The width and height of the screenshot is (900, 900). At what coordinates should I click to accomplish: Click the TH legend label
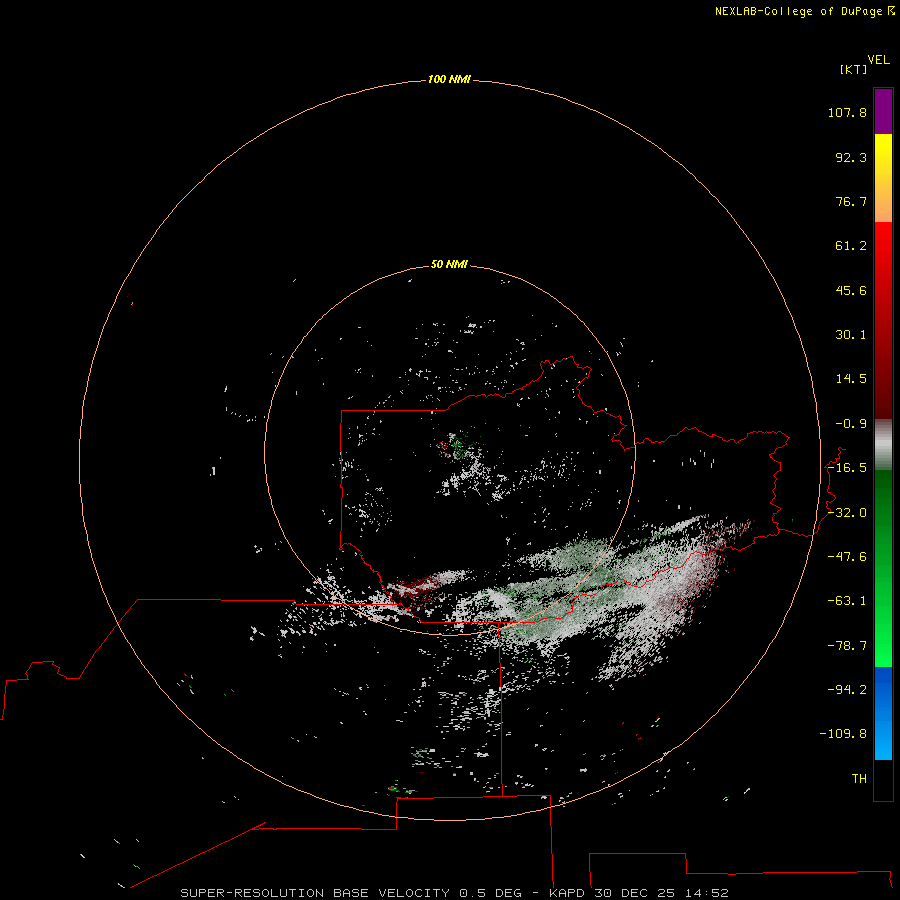[859, 779]
